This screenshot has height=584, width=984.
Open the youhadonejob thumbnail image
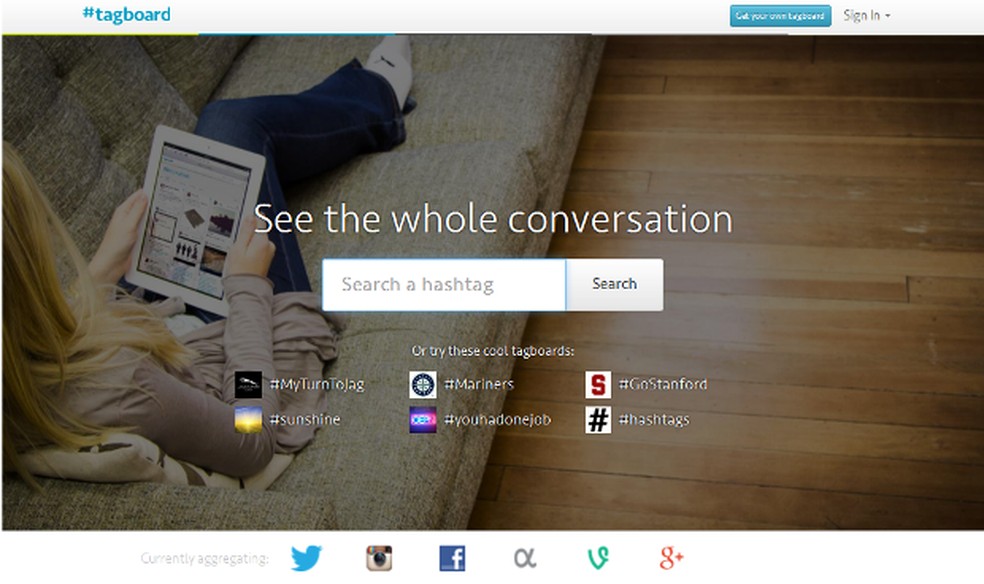point(423,420)
